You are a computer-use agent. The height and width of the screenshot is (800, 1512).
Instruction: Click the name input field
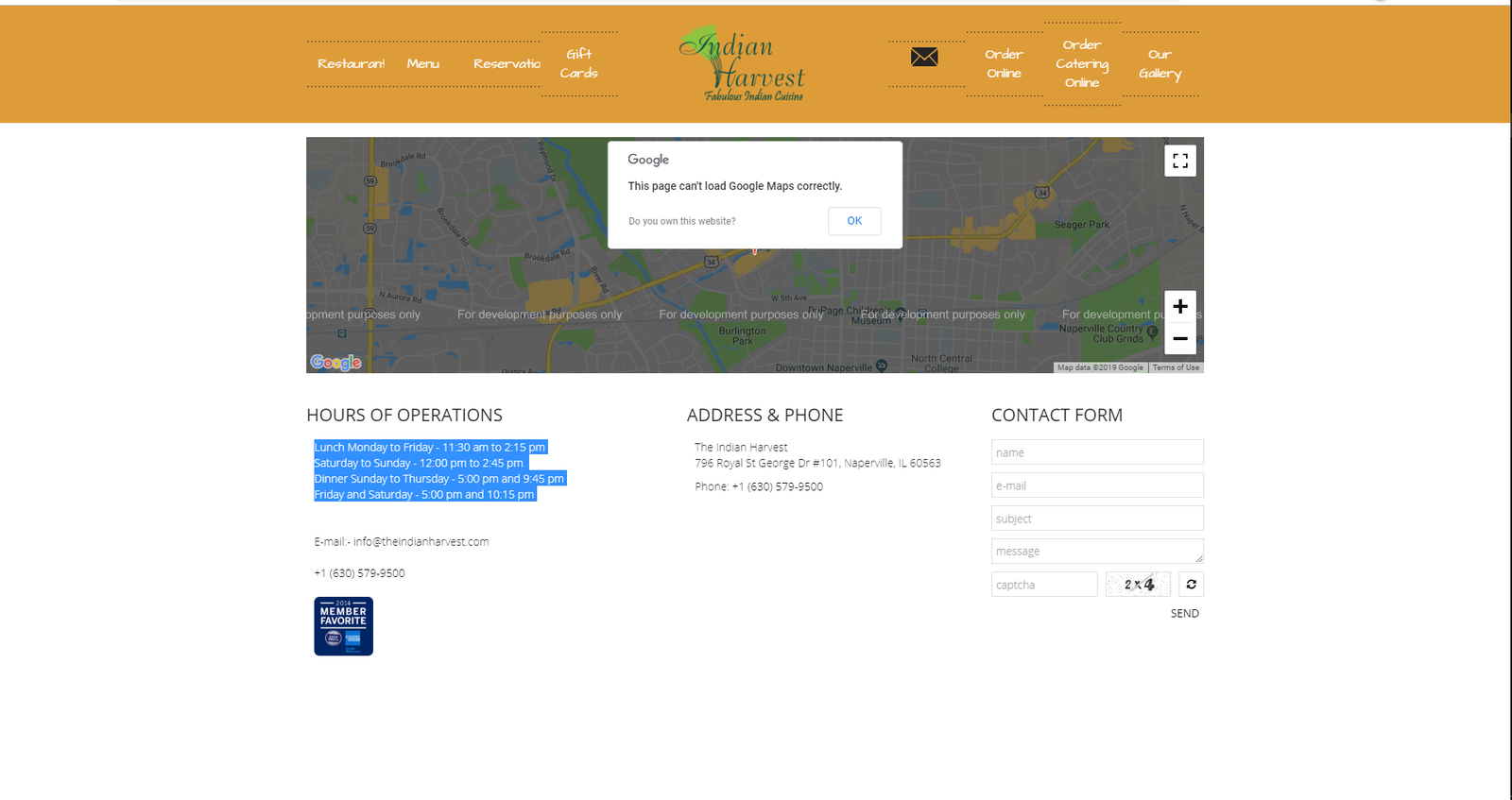pyautogui.click(x=1096, y=452)
